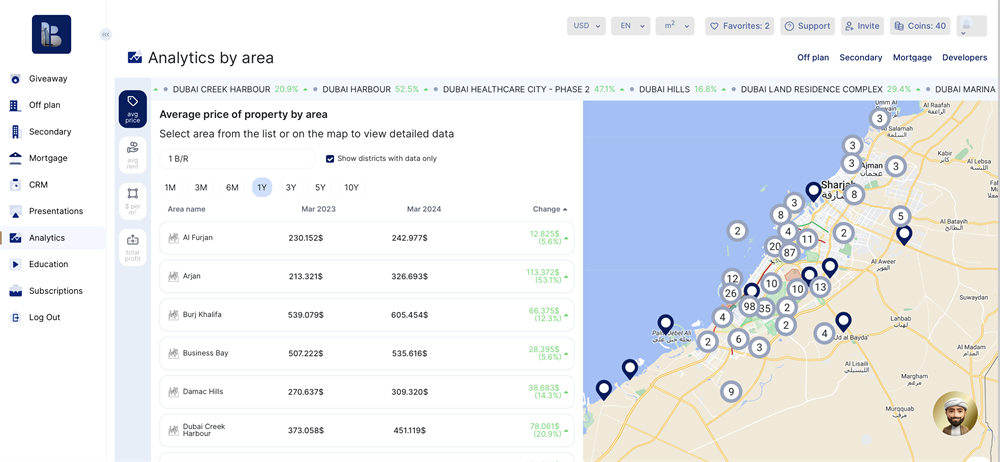Viewport: 1000px width, 462px height.
Task: Select the 3Y time range option
Action: (x=291, y=188)
